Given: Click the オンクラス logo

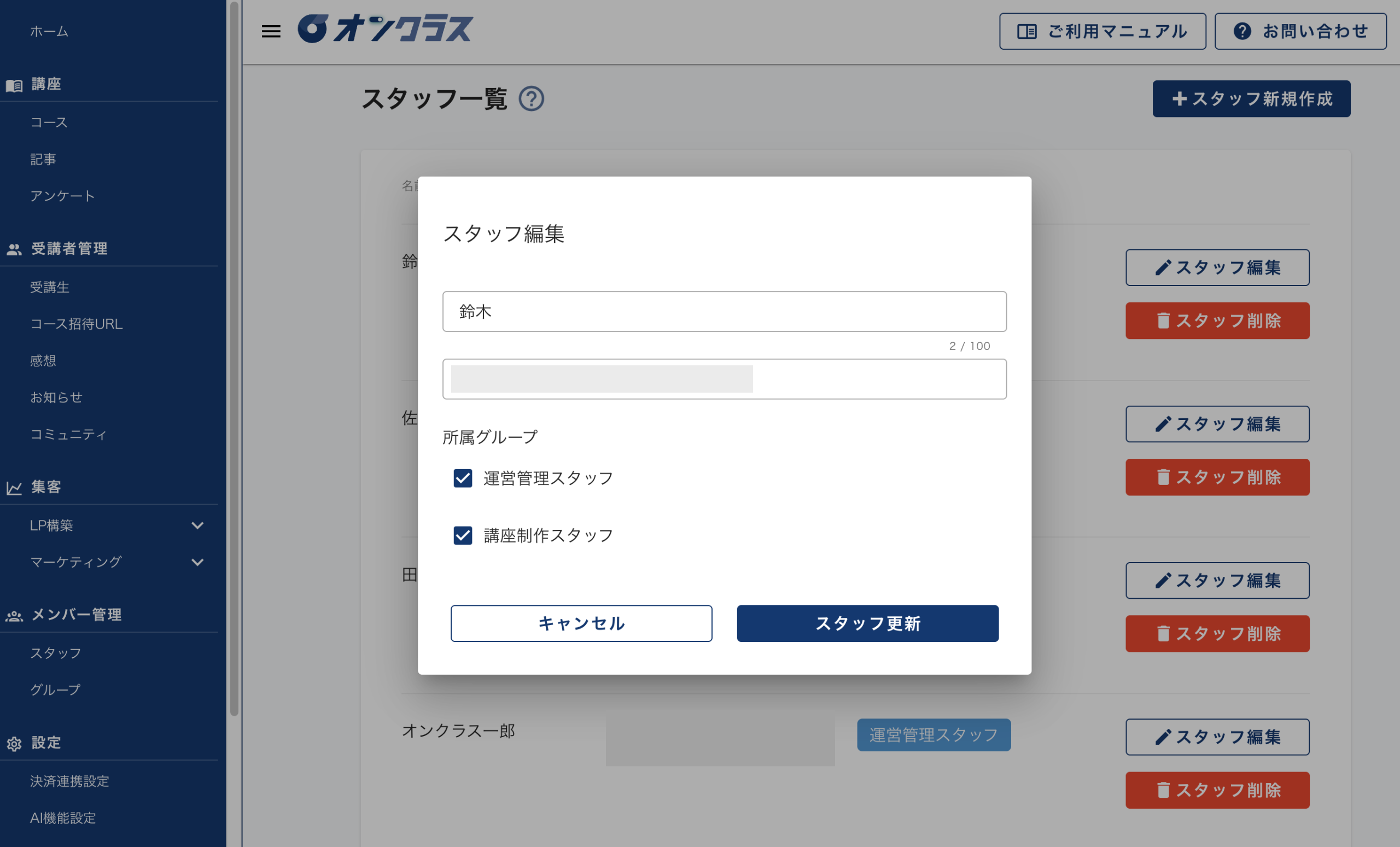Looking at the screenshot, I should [384, 29].
